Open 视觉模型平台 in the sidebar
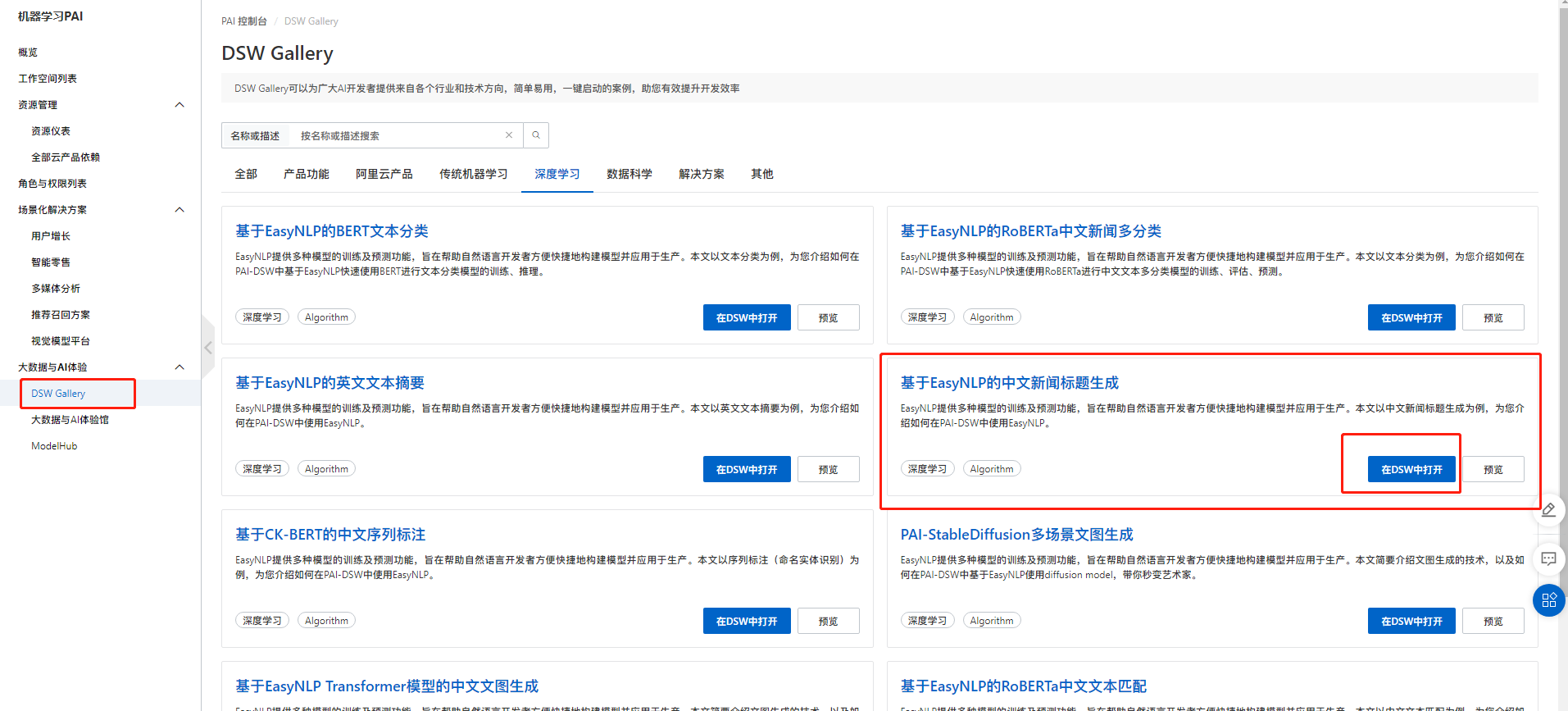Screen dimensions: 1568x711 (x=61, y=341)
